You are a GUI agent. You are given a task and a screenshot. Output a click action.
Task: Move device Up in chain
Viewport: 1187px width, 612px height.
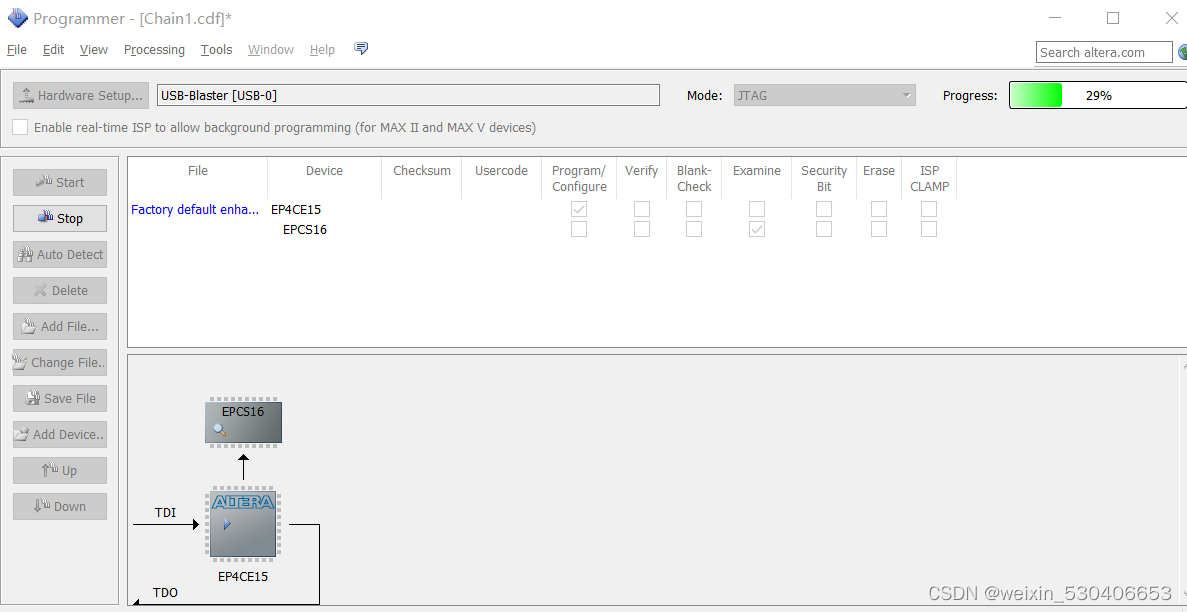[x=60, y=470]
